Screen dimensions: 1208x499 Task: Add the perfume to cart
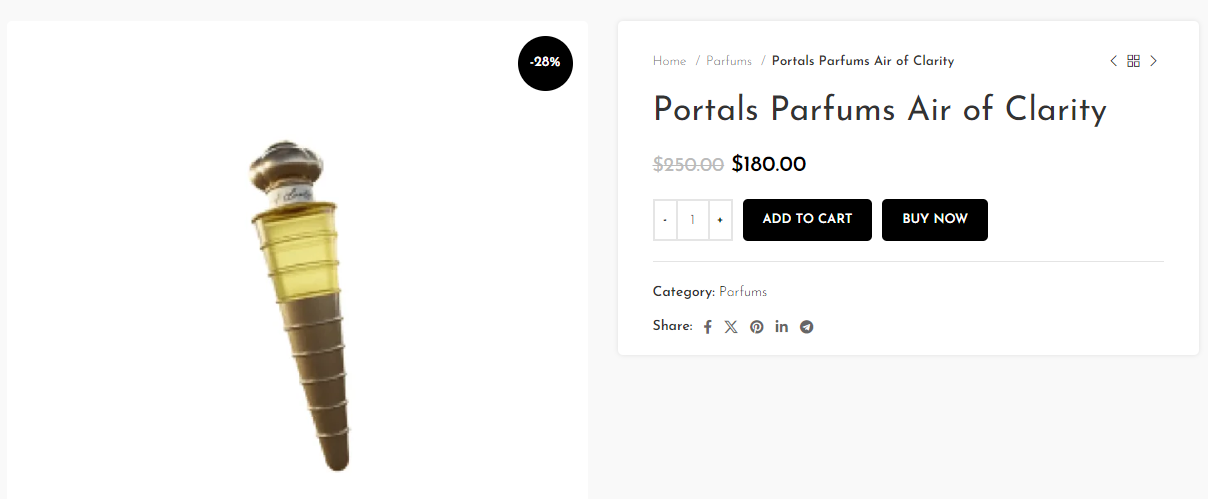[807, 220]
